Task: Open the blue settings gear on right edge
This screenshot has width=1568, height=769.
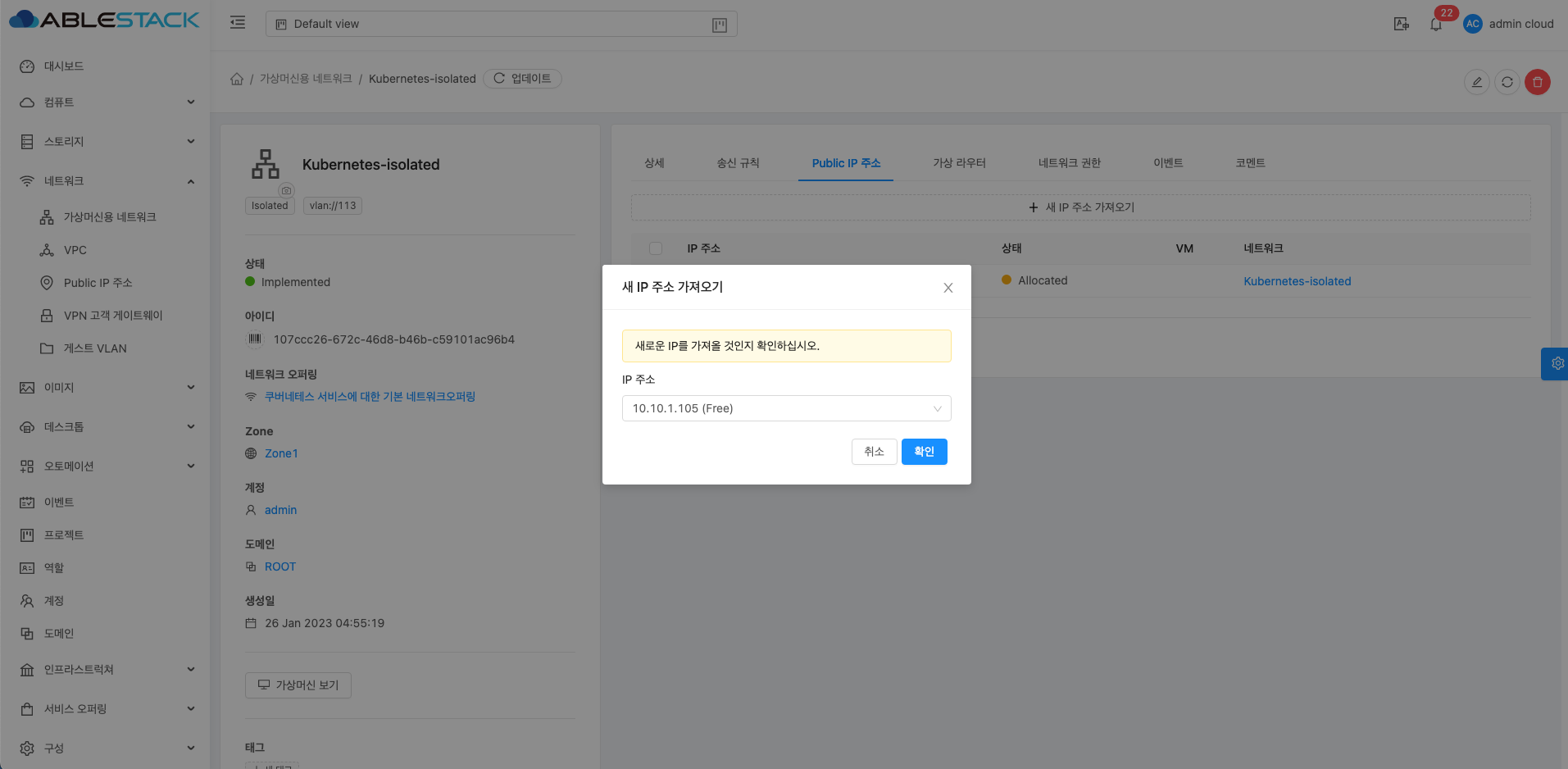Action: [1557, 363]
